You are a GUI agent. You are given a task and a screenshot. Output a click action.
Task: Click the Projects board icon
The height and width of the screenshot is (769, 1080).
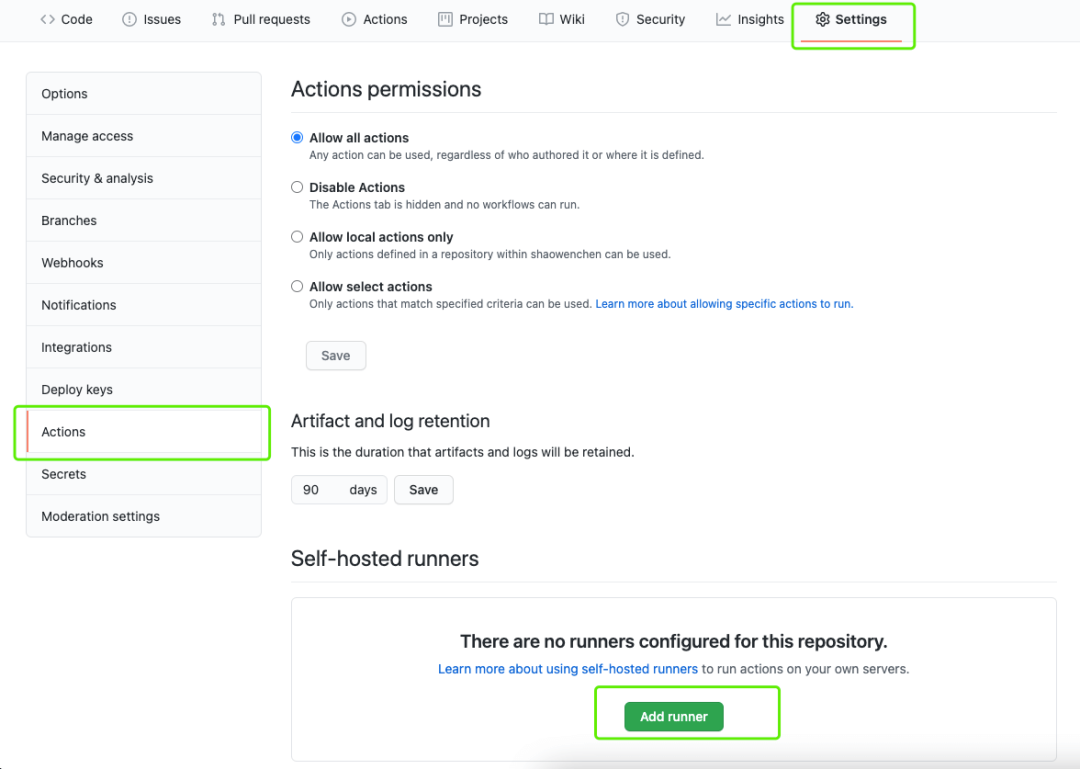(x=445, y=19)
